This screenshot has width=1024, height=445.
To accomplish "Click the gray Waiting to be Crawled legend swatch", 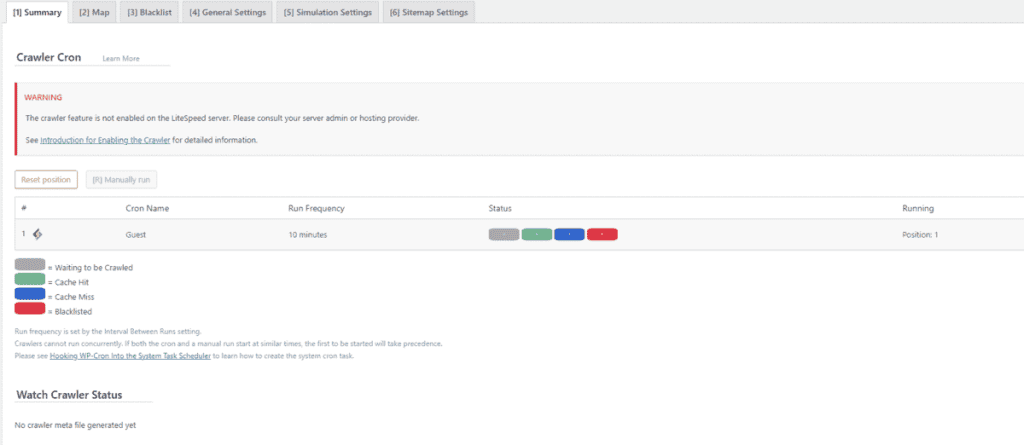I will click(29, 265).
